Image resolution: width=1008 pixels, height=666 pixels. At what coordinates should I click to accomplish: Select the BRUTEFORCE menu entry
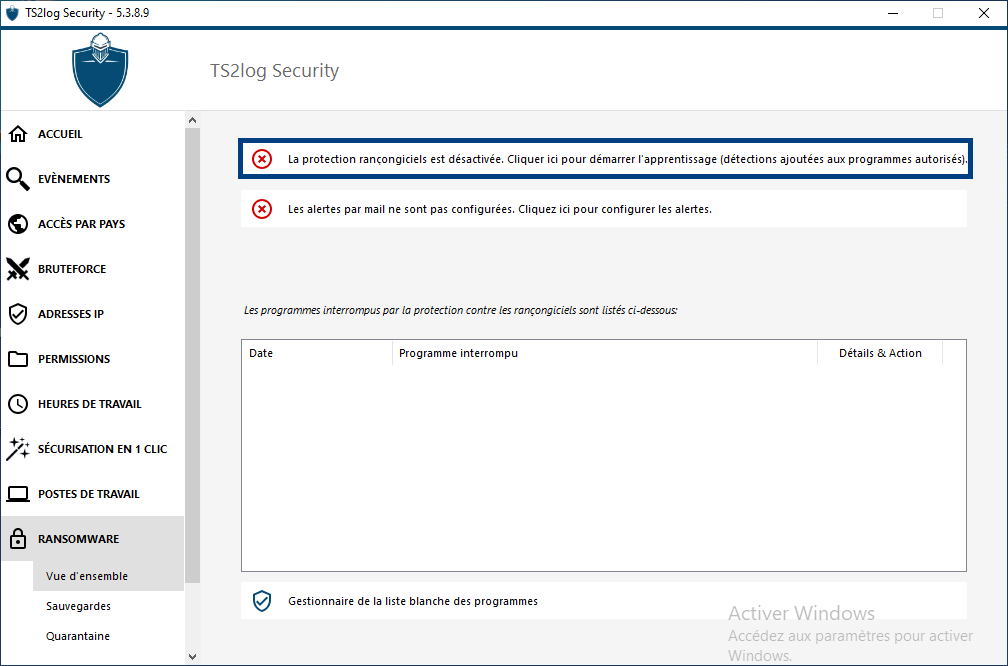click(x=92, y=269)
